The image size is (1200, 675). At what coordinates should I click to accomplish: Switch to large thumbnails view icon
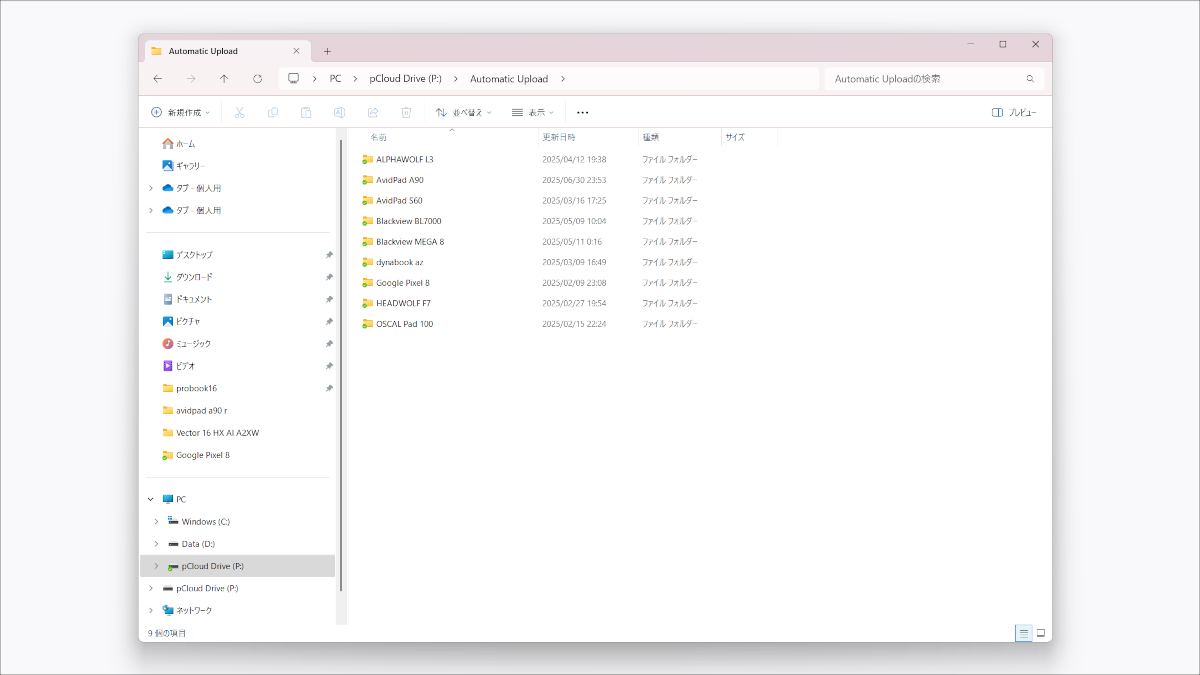tap(1041, 633)
